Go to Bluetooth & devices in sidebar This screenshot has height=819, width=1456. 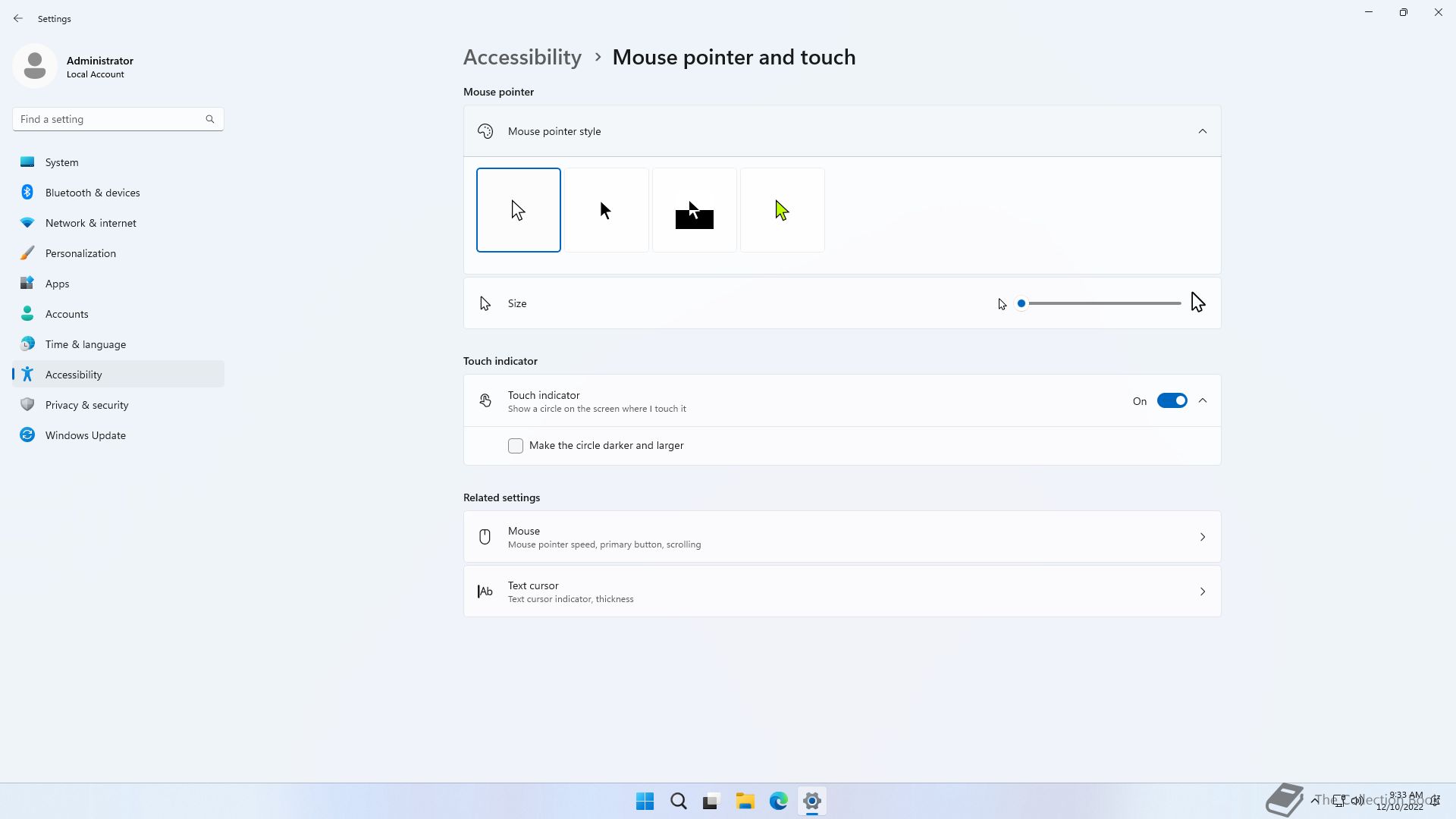click(93, 193)
